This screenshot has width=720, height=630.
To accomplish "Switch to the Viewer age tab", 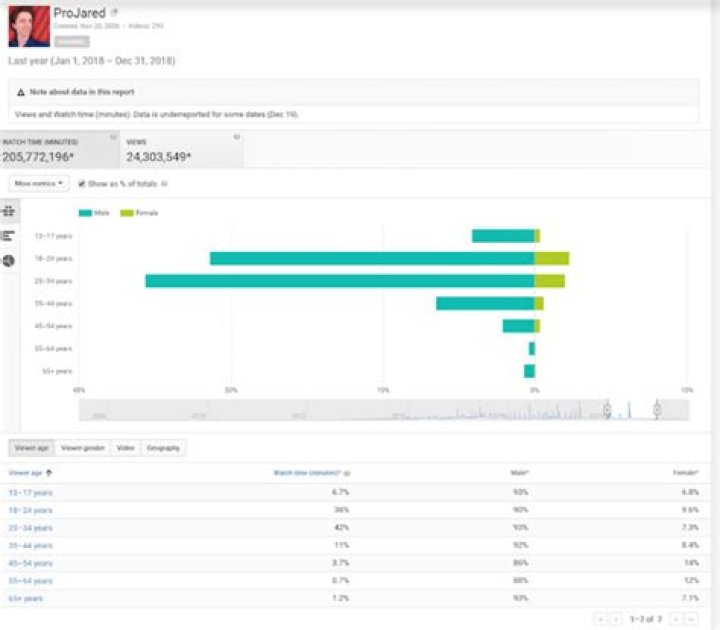I will [x=32, y=448].
